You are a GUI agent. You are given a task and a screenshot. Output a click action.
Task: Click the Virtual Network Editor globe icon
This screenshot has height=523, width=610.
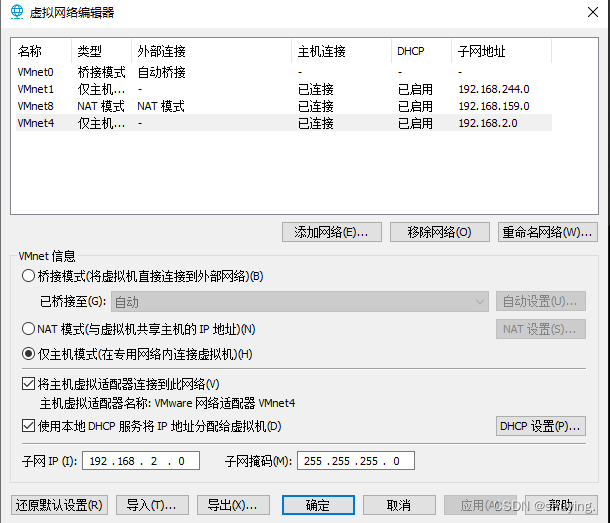pos(17,12)
